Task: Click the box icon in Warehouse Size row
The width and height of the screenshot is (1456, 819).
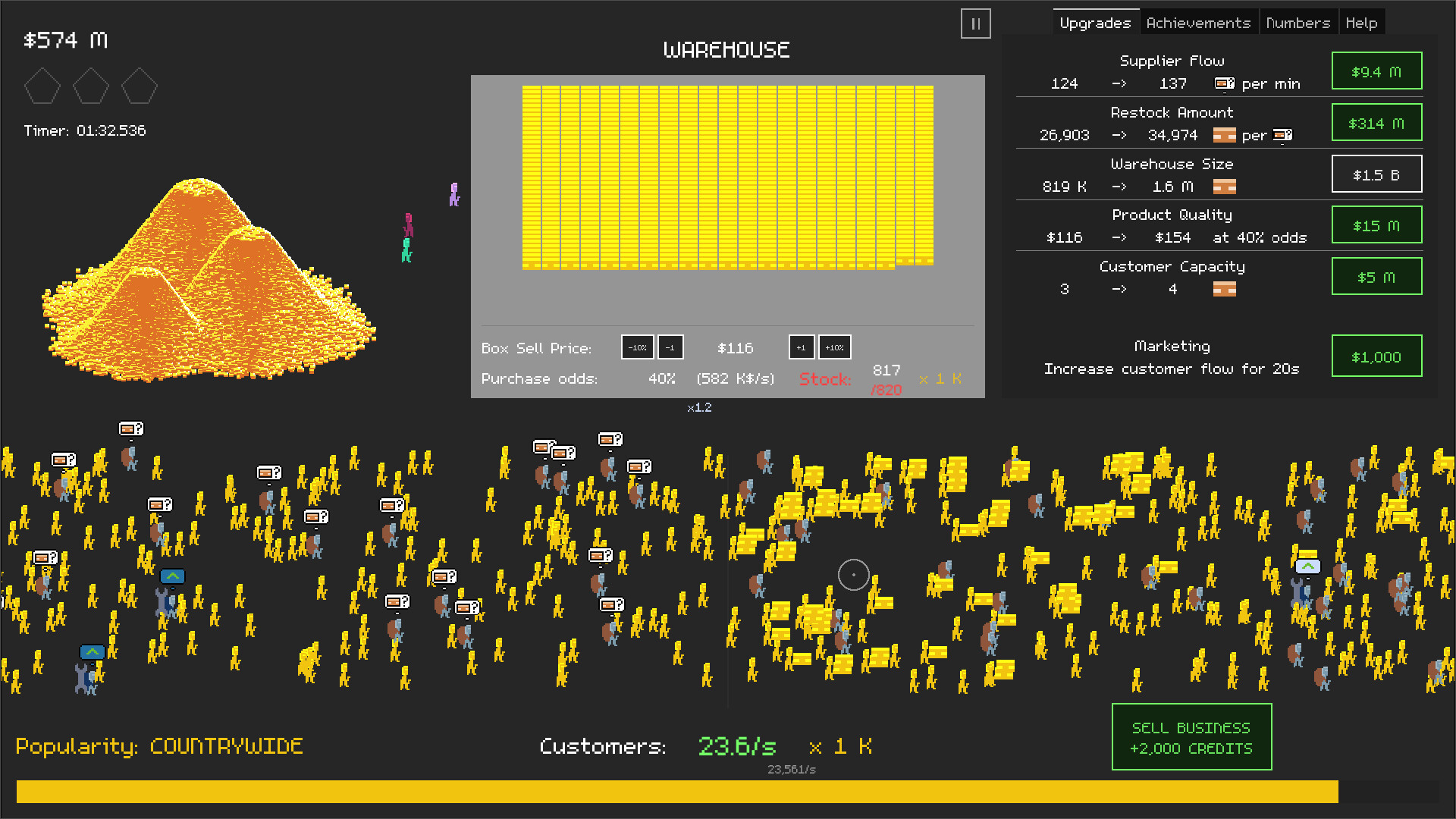Action: pyautogui.click(x=1224, y=187)
